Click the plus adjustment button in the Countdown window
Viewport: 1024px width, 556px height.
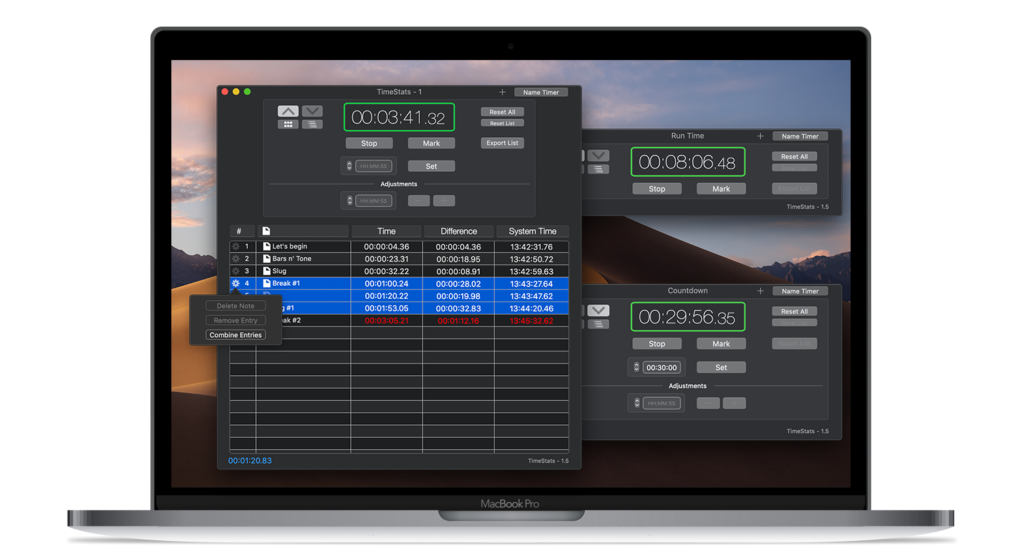pyautogui.click(x=734, y=403)
